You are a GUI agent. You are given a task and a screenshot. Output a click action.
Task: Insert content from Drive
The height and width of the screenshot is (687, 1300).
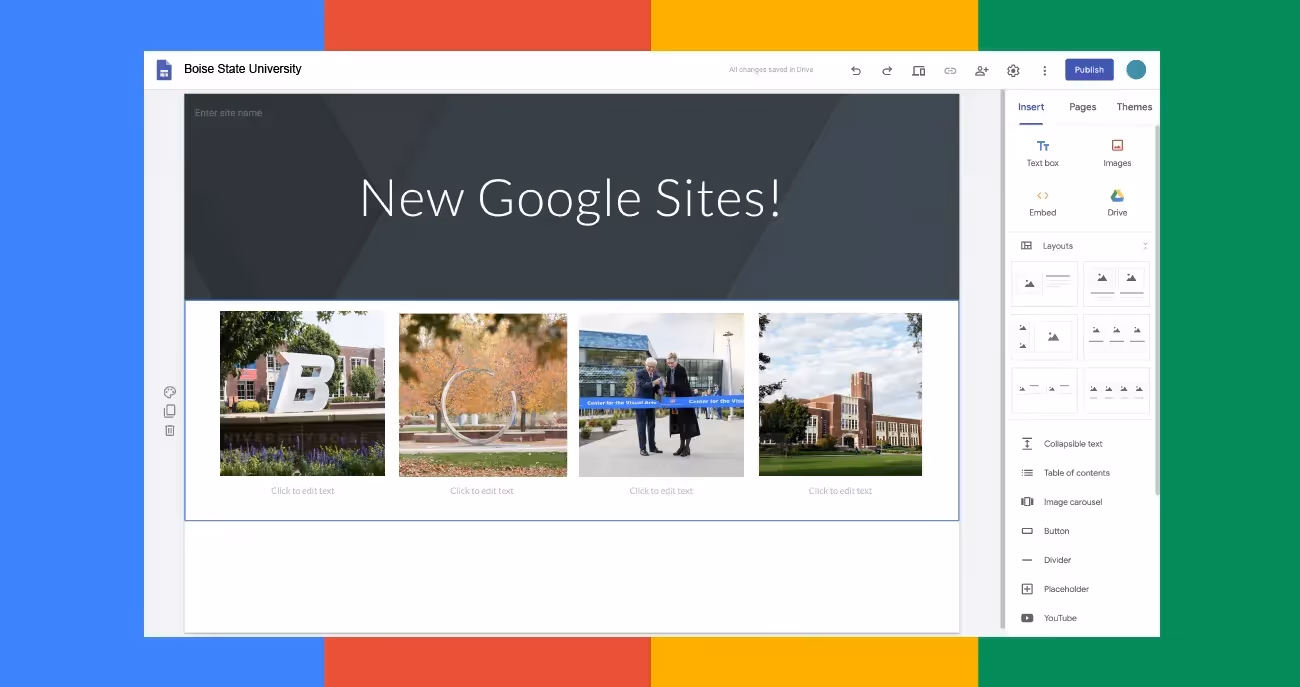(1116, 202)
